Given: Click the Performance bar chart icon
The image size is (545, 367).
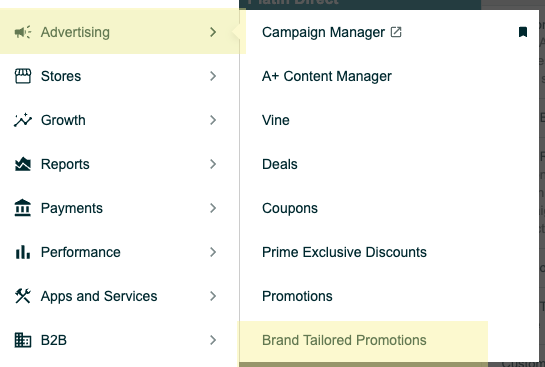Looking at the screenshot, I should [23, 252].
